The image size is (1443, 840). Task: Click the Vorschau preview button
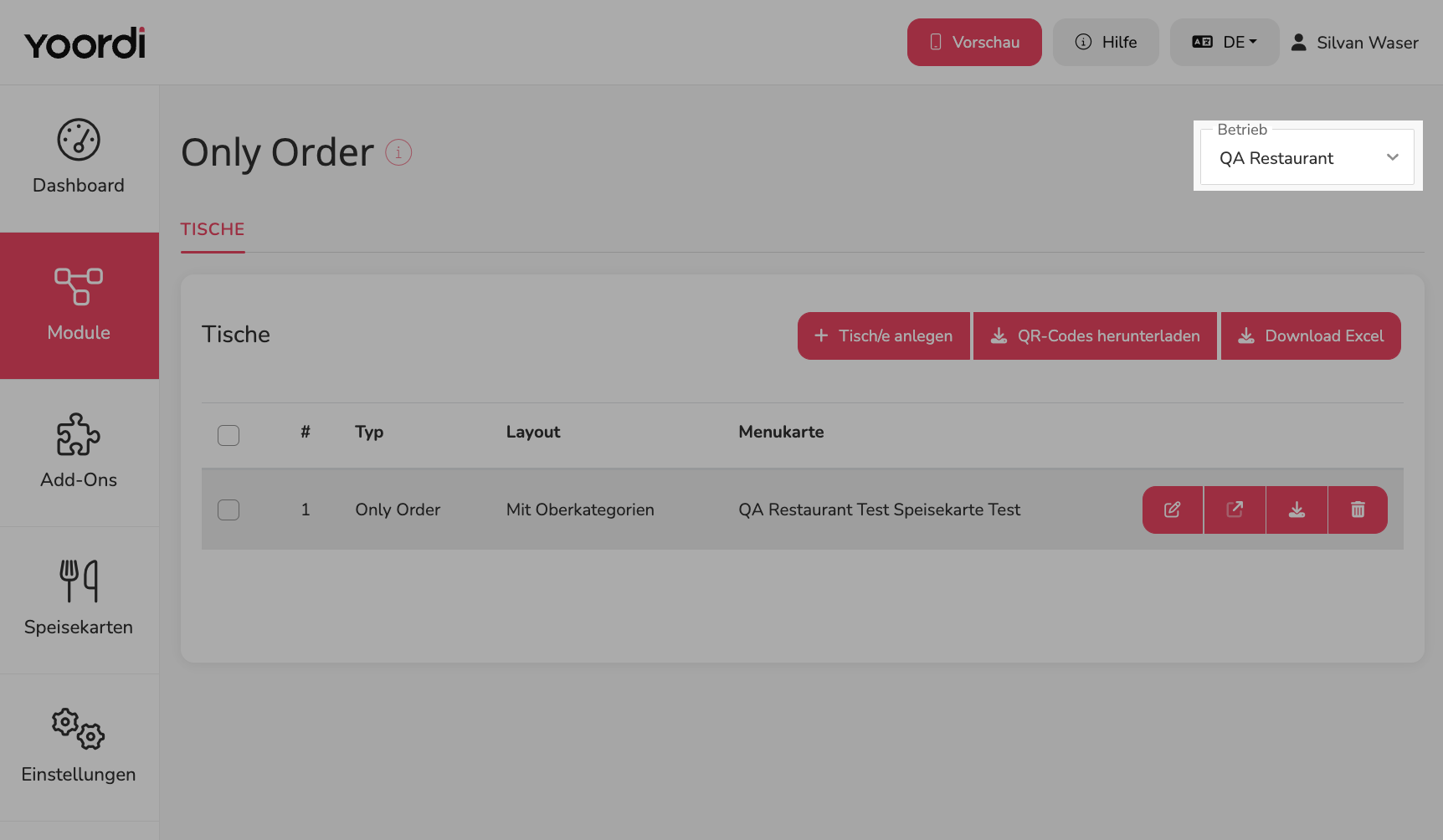point(974,42)
